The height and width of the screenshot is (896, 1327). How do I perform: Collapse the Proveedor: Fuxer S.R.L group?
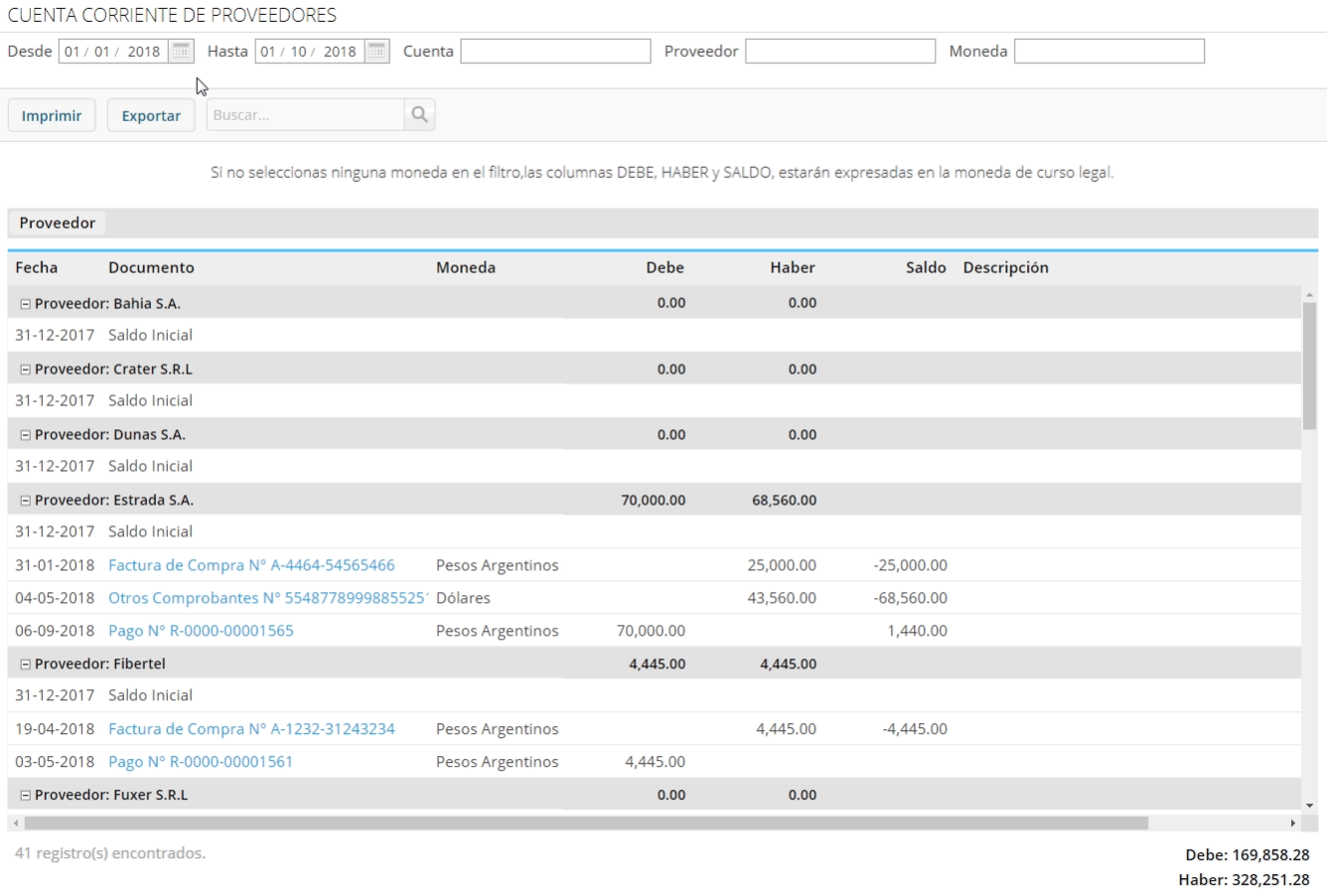click(26, 796)
